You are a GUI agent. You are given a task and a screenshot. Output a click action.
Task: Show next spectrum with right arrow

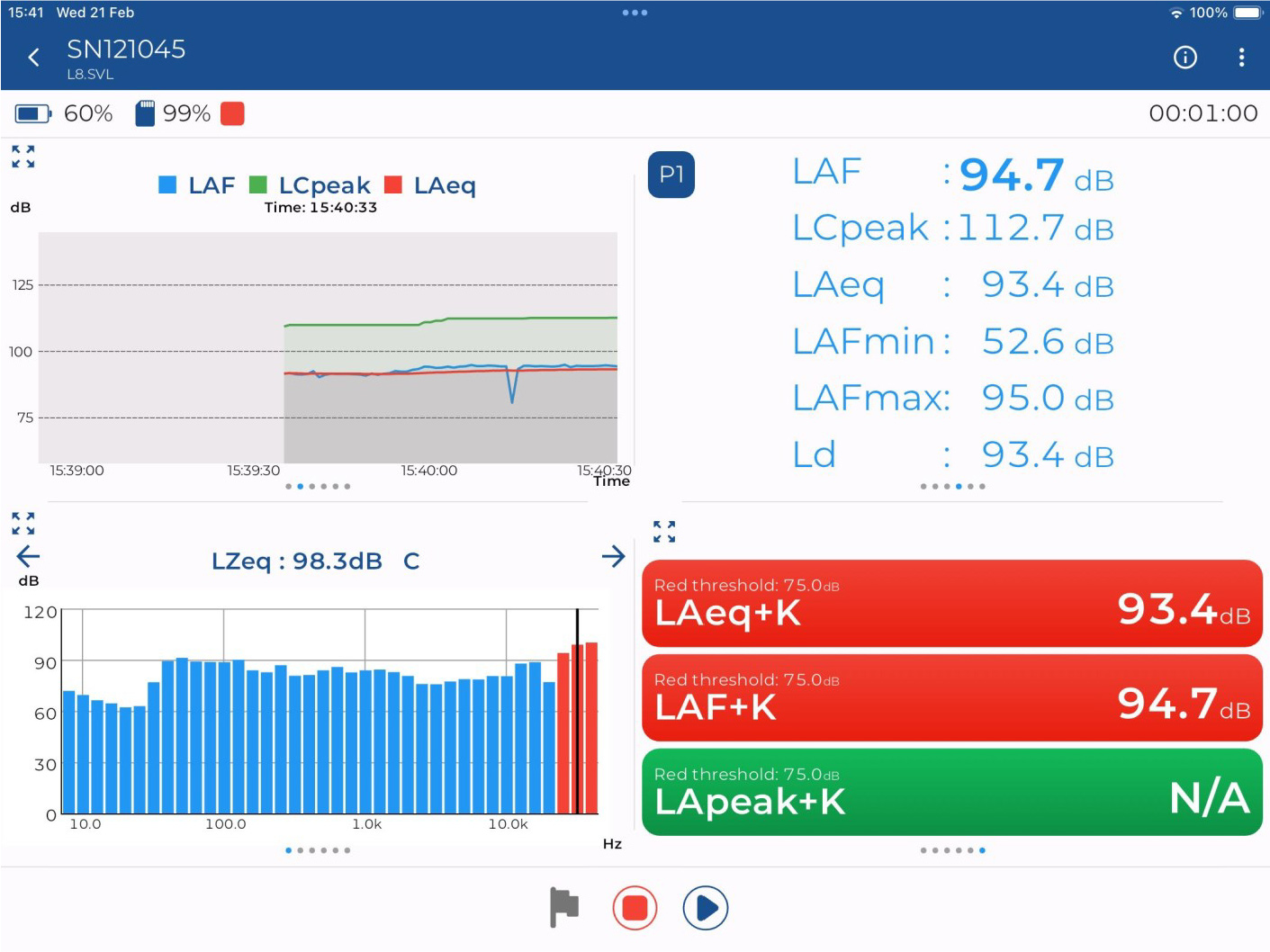(613, 557)
